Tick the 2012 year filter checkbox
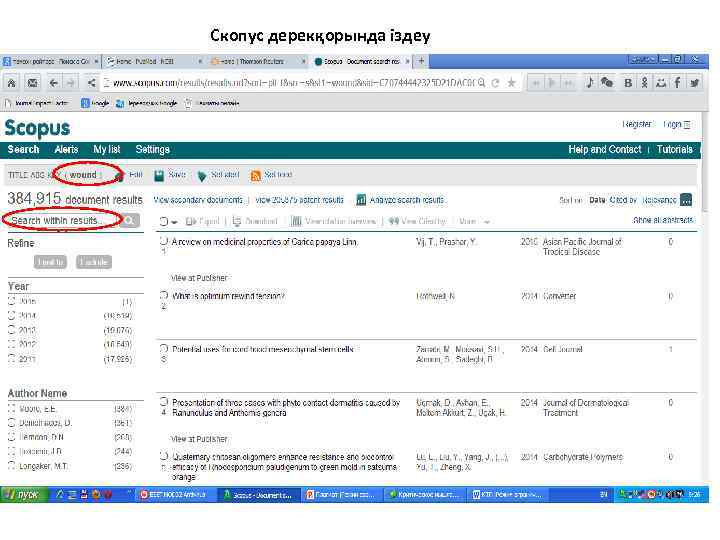This screenshot has width=720, height=540. [12, 344]
